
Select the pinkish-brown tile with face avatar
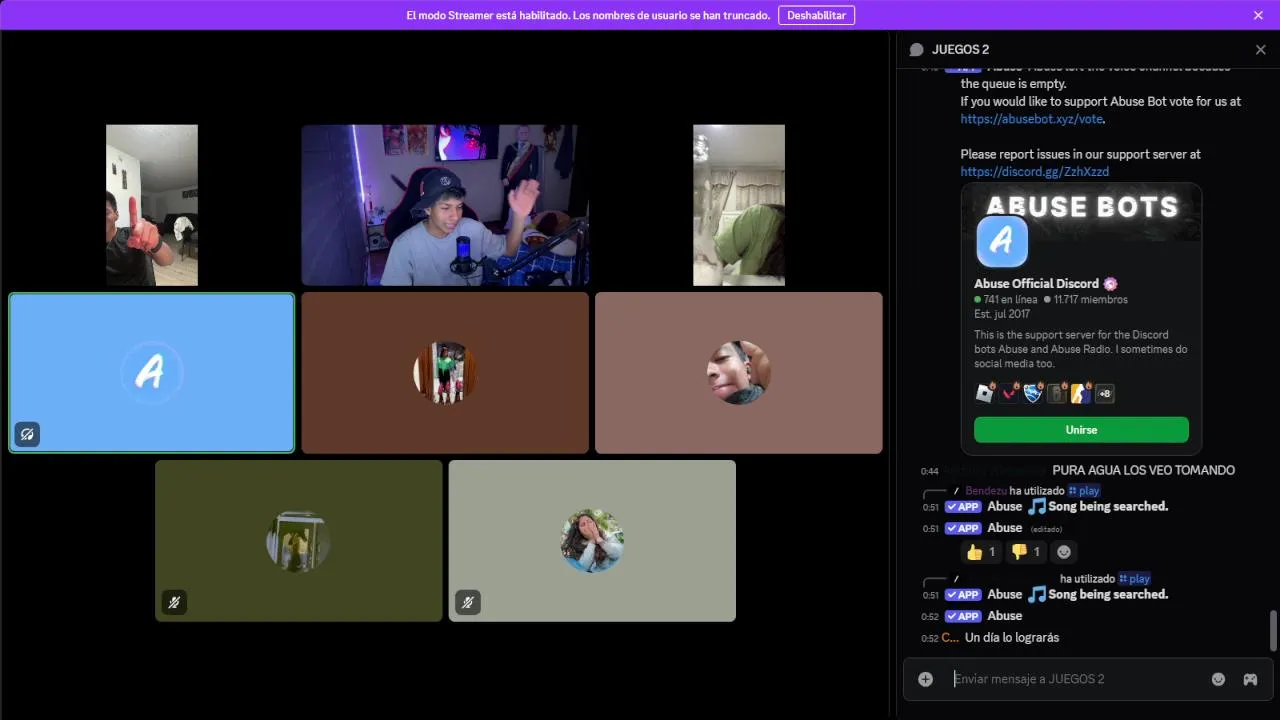click(x=739, y=373)
